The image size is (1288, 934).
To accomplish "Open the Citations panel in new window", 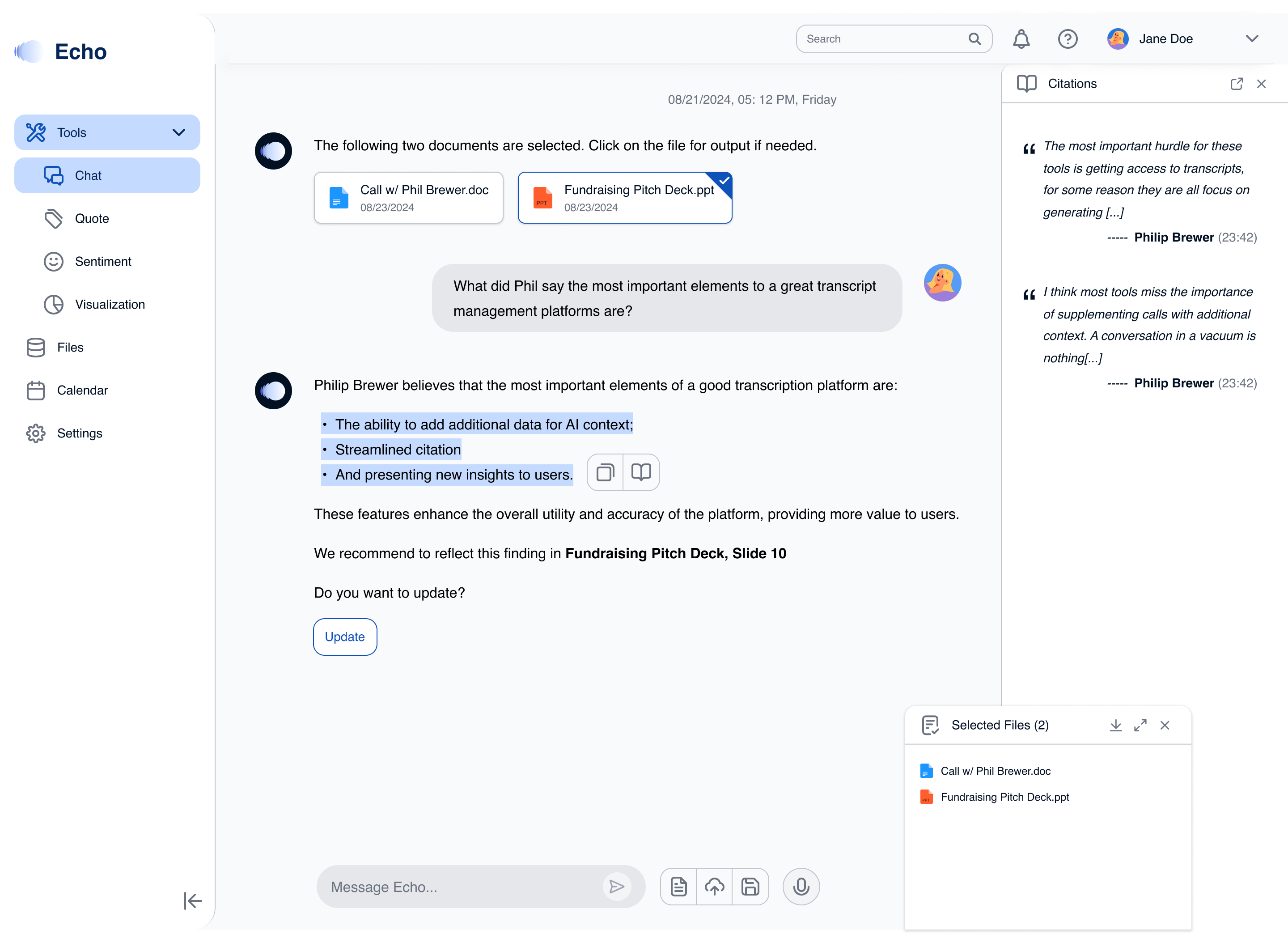I will click(1236, 84).
